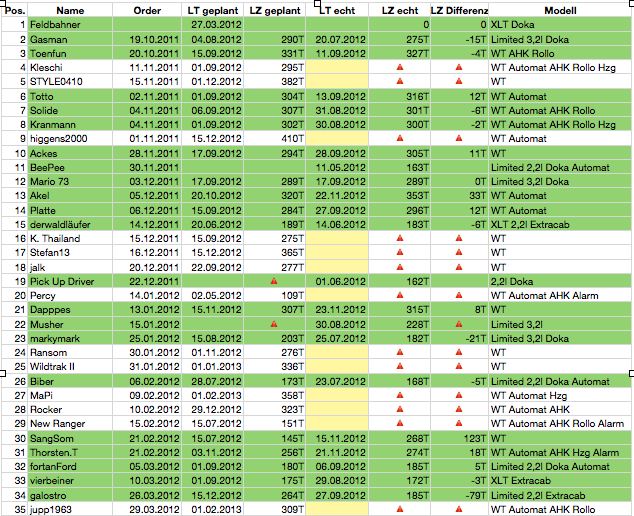The image size is (634, 516).
Task: Select Ackes' LZ echt value 305T
Action: pyautogui.click(x=417, y=153)
